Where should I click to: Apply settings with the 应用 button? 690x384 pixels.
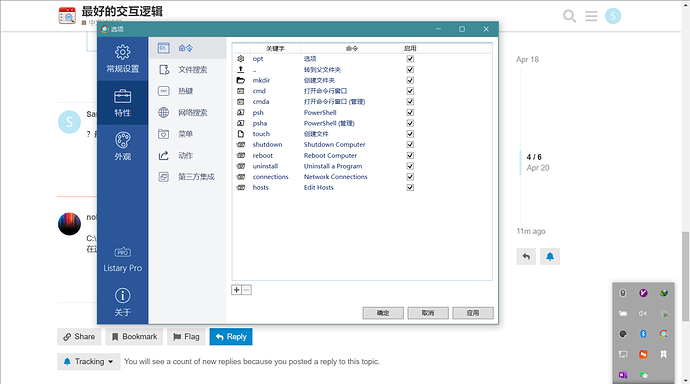[473, 313]
